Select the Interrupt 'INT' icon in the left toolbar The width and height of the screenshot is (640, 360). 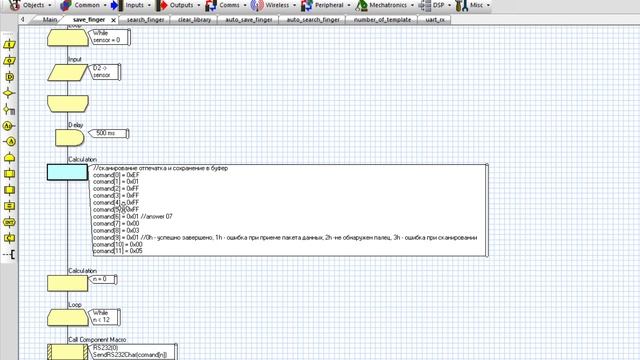pyautogui.click(x=9, y=222)
